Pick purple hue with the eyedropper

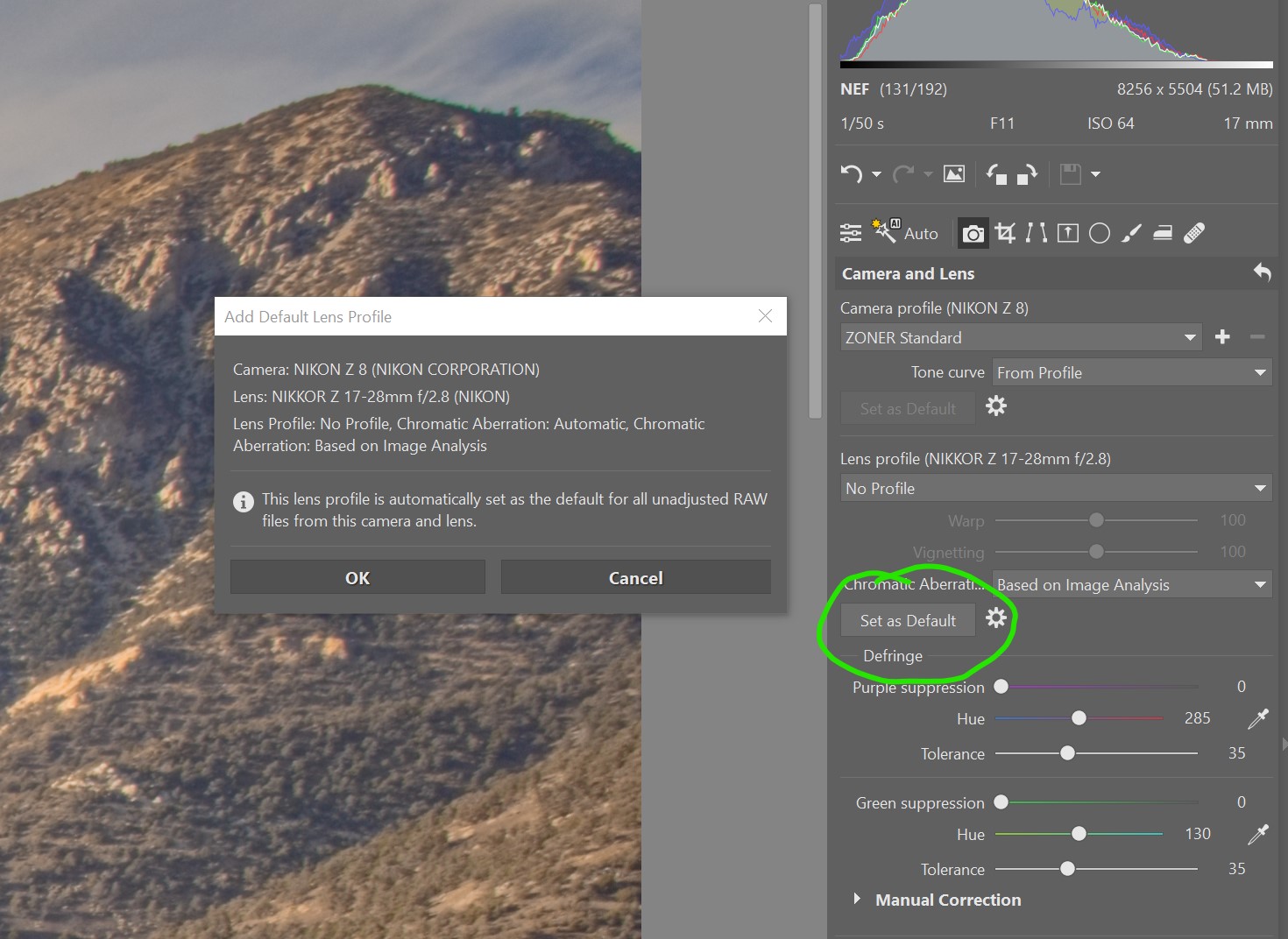[x=1258, y=718]
